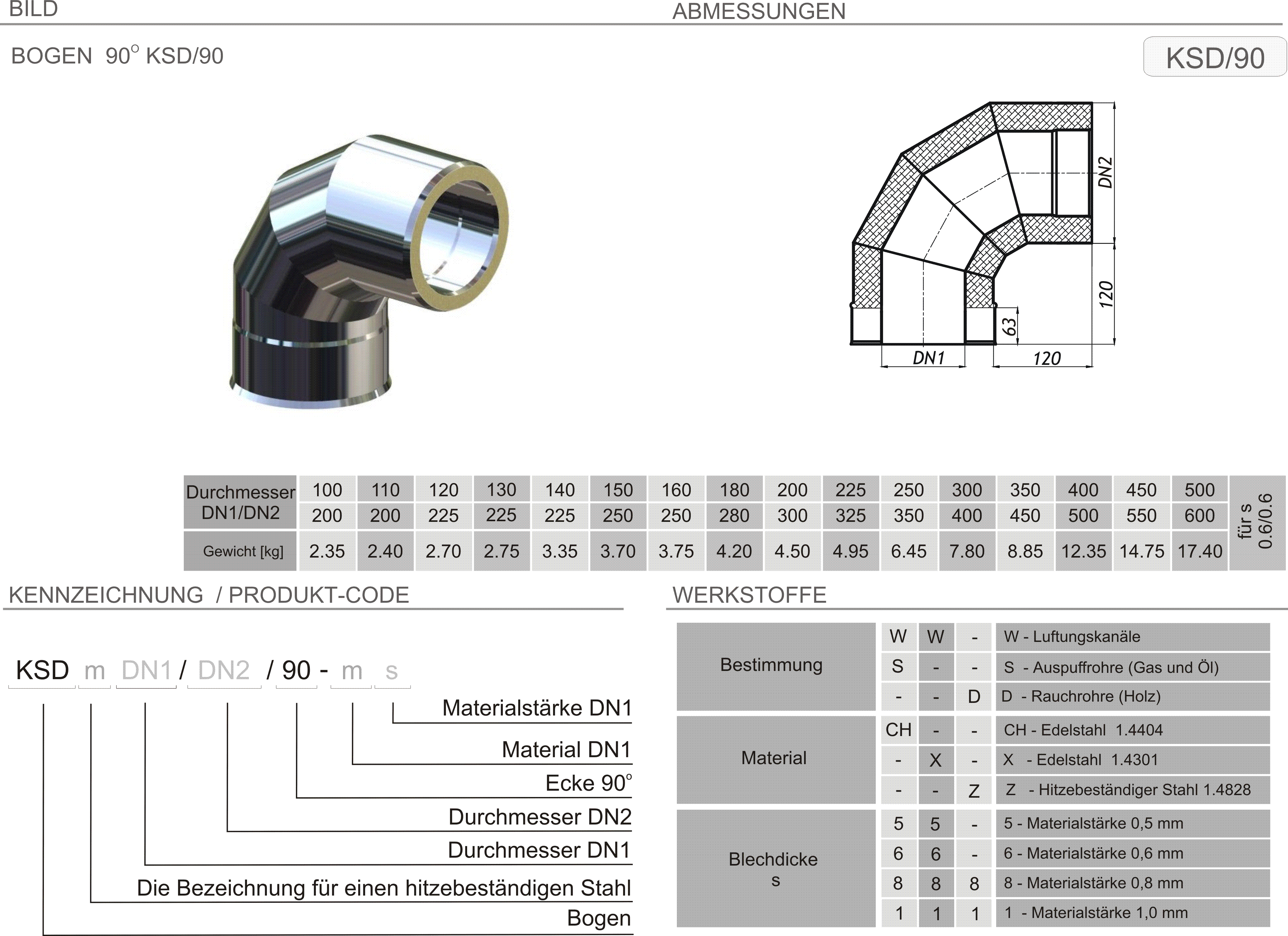Click weight value 8.85
Viewport: 1288px width, 936px height.
(1025, 551)
